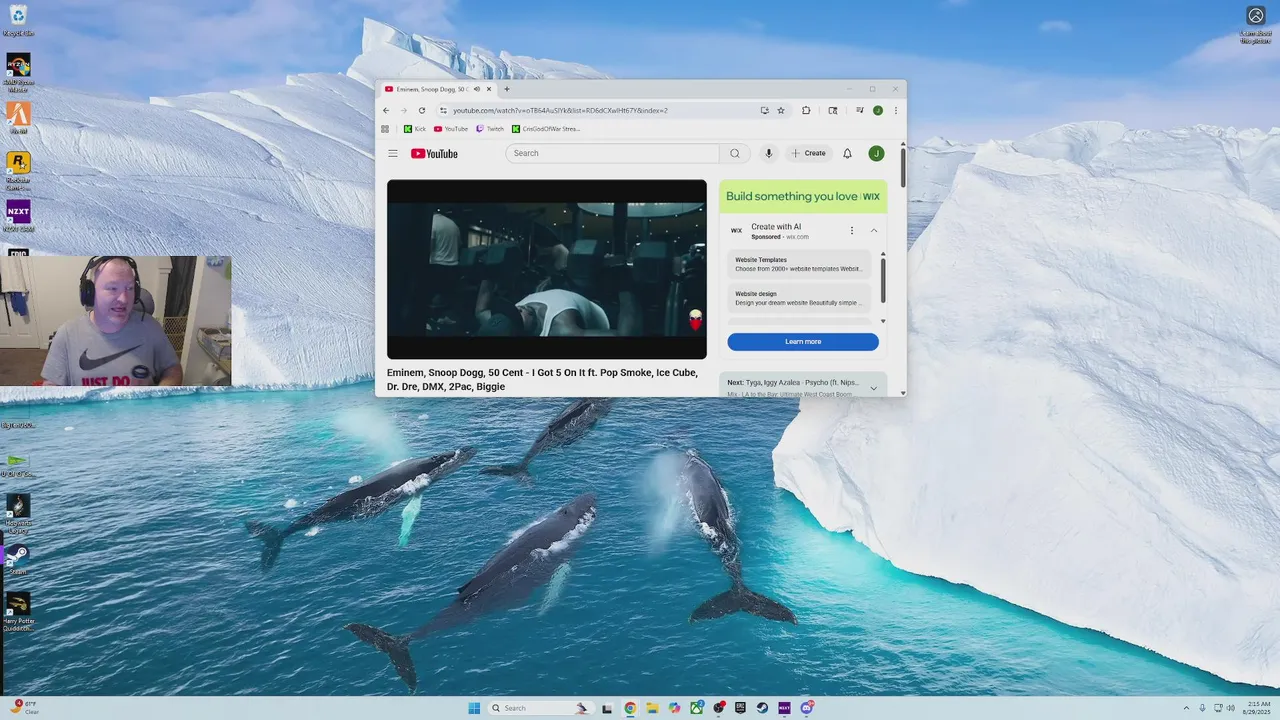Open the Website Templates ad link
This screenshot has width=1280, height=720.
click(799, 264)
